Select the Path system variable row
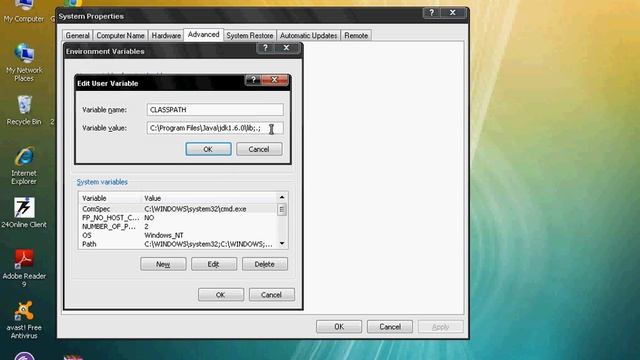The image size is (640, 360). [x=178, y=244]
